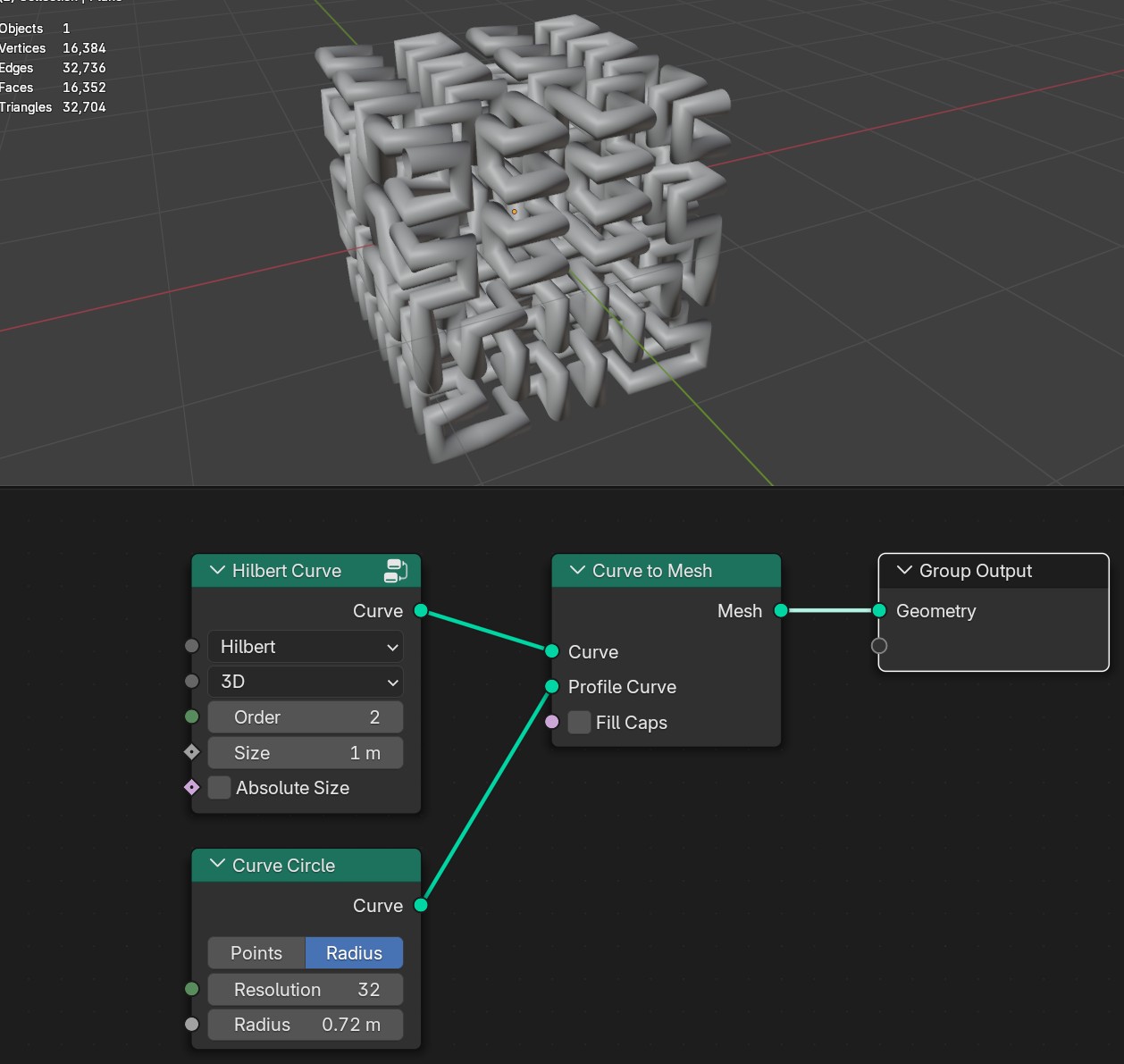Click the Order input socket
The image size is (1124, 1064).
point(191,716)
